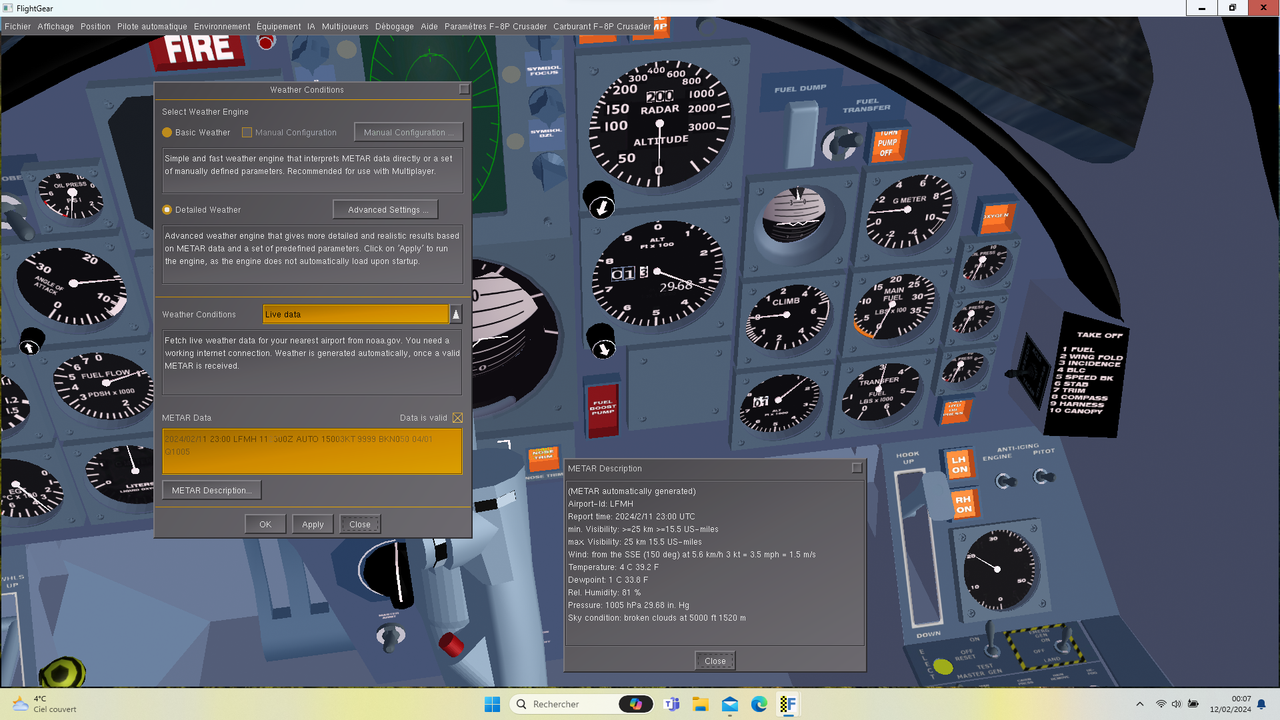Screen dimensions: 1280x720
Task: Open the Débogage menu
Action: coord(395,27)
